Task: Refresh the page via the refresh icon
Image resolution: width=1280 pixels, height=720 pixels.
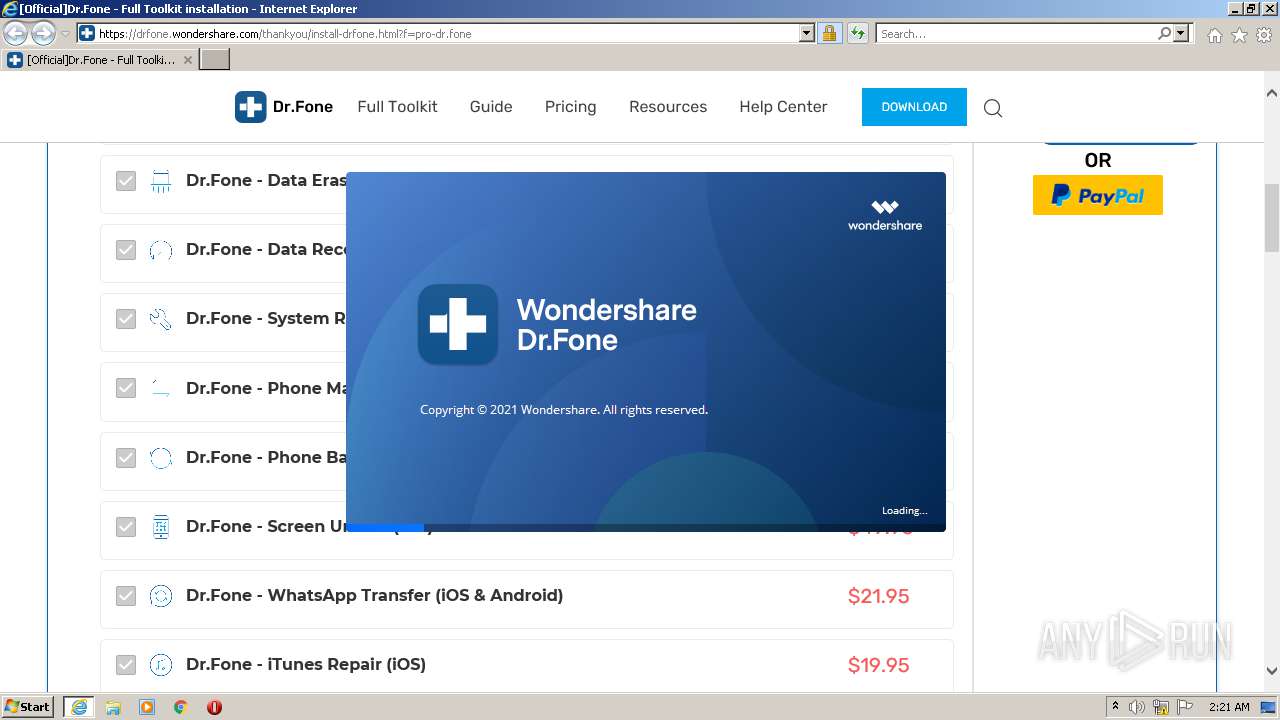Action: click(x=857, y=34)
